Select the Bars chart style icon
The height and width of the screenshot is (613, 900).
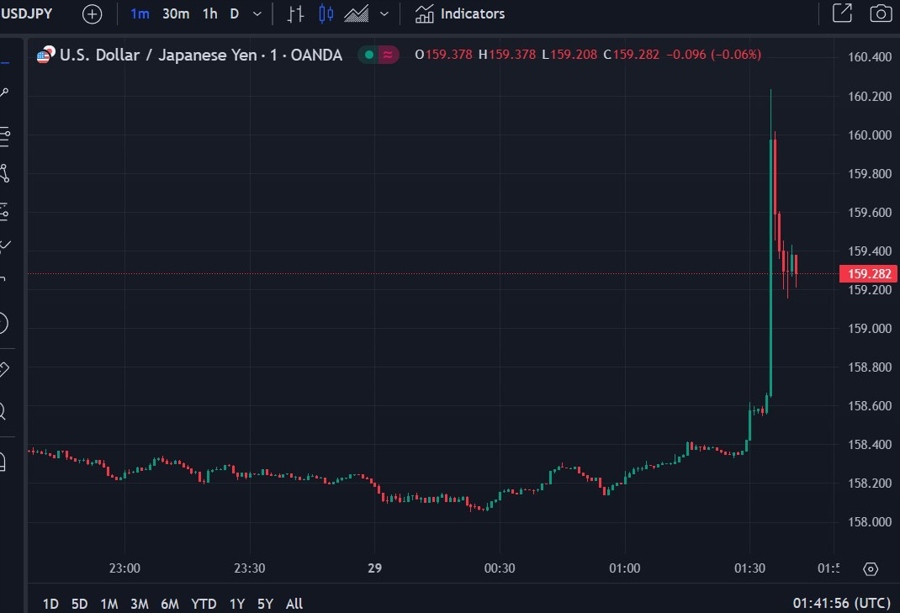click(295, 14)
